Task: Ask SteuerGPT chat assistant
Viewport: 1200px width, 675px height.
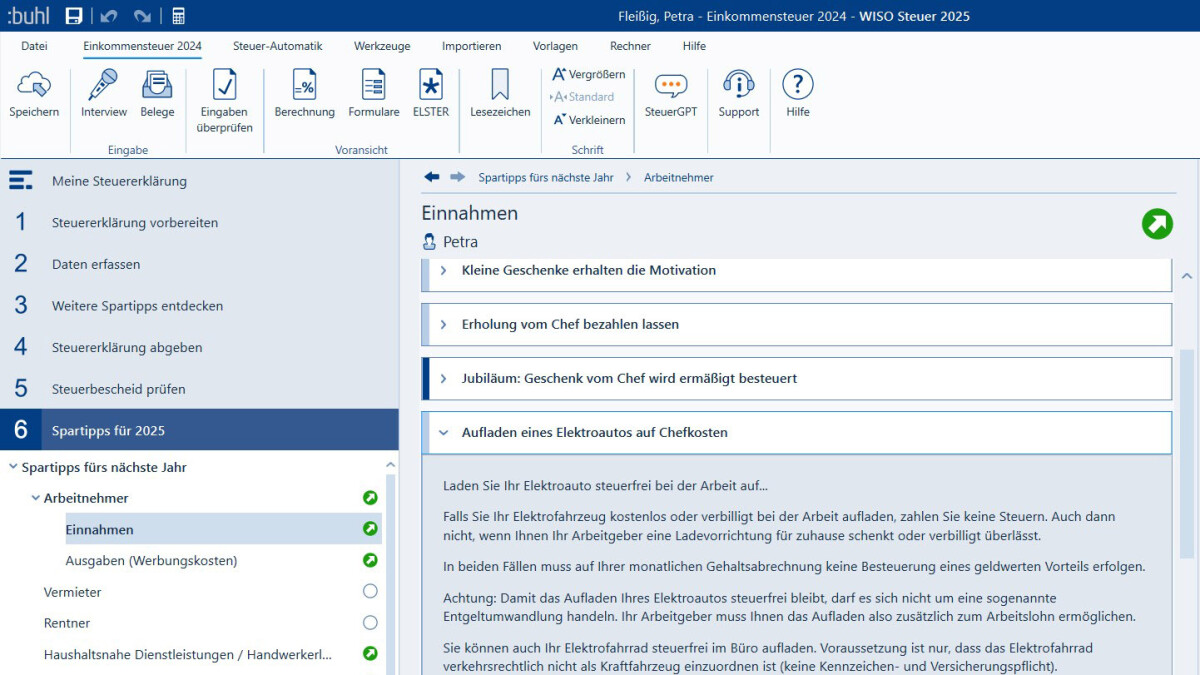Action: [670, 87]
